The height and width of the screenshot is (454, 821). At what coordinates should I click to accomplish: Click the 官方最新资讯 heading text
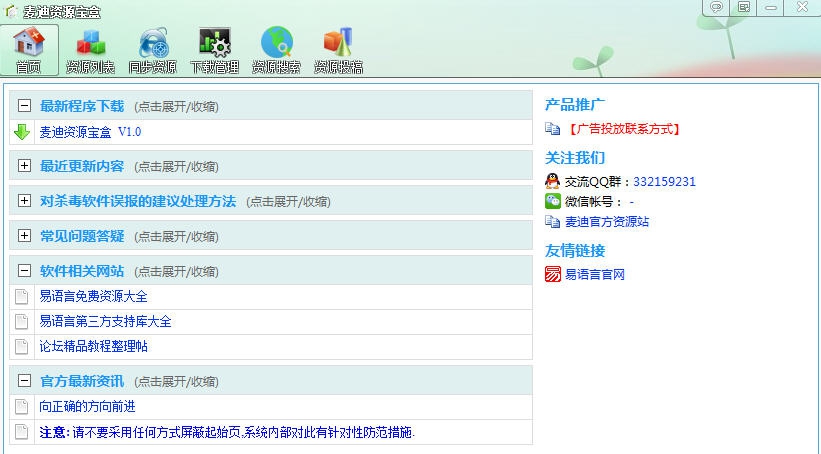82,381
